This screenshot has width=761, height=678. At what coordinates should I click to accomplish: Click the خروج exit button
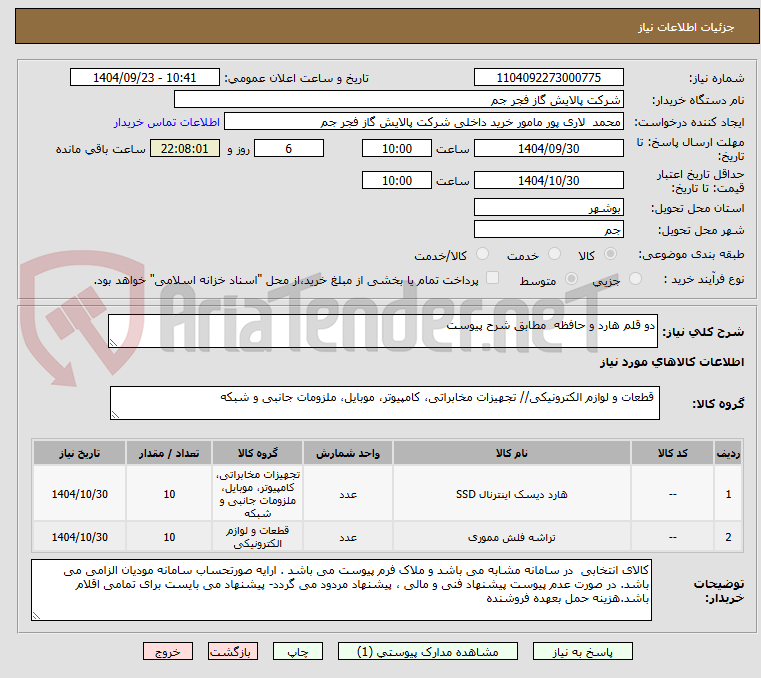(x=167, y=651)
